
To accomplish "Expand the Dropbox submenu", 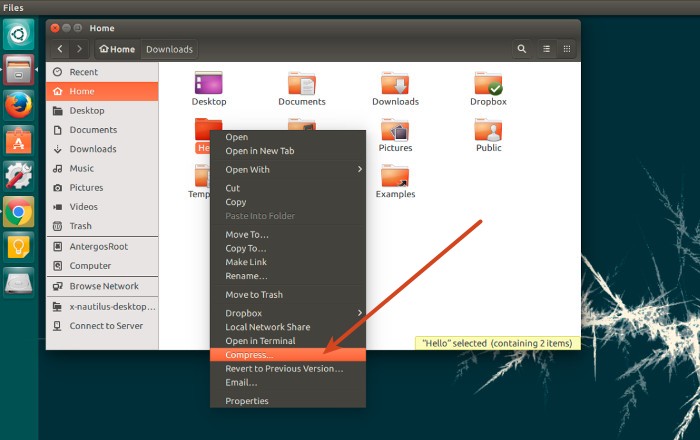I will pyautogui.click(x=288, y=313).
